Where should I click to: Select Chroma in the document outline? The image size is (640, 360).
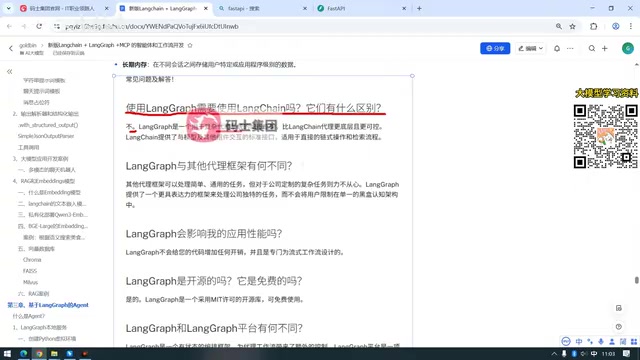(x=32, y=260)
